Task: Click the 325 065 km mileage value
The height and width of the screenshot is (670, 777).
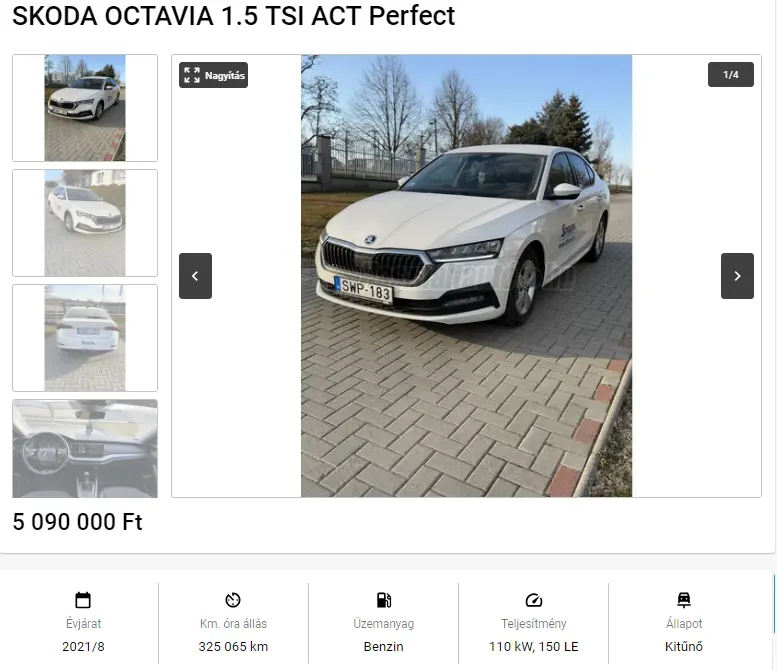Action: pos(233,646)
